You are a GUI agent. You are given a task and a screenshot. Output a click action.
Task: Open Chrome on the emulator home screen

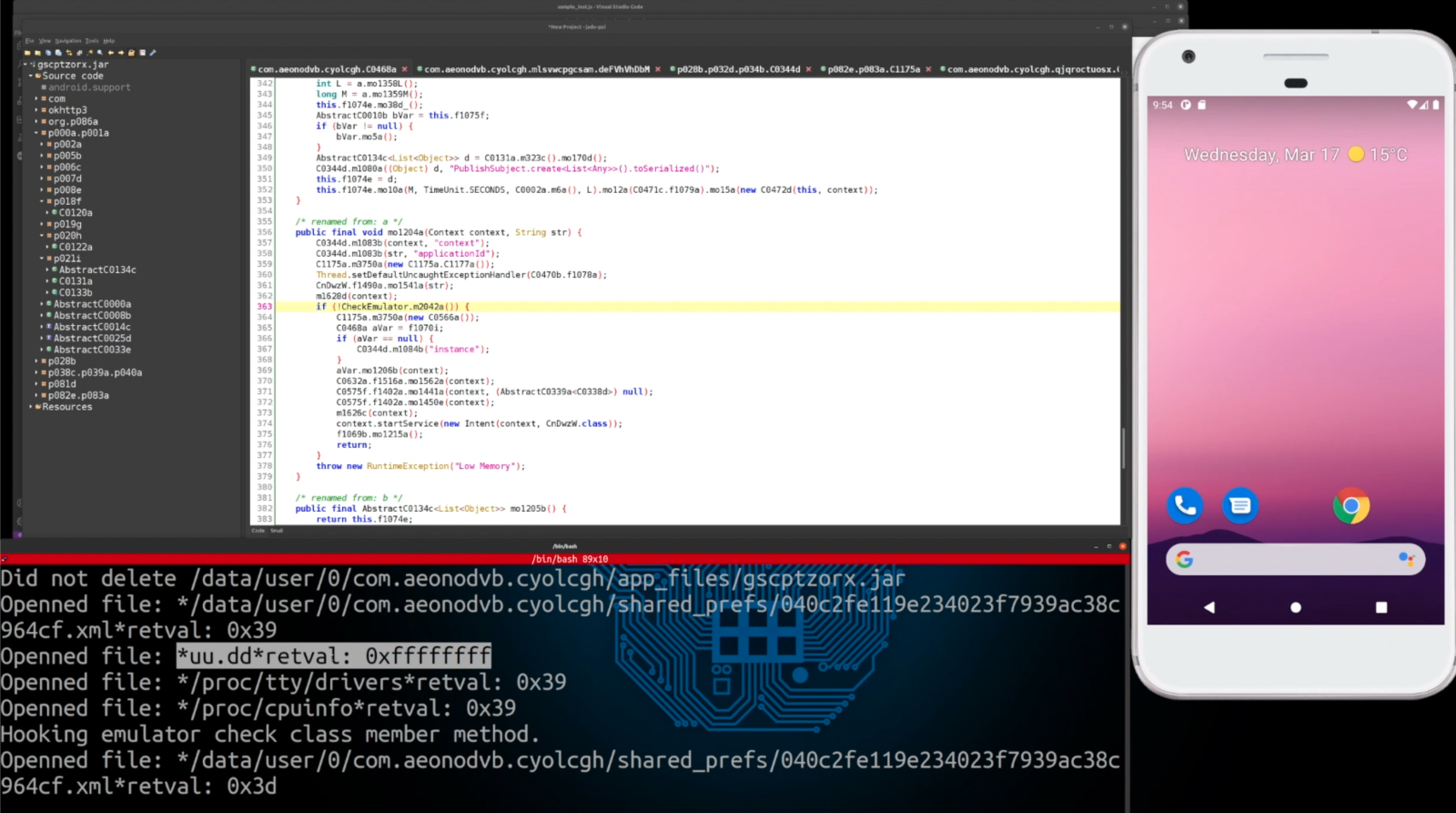1350,506
